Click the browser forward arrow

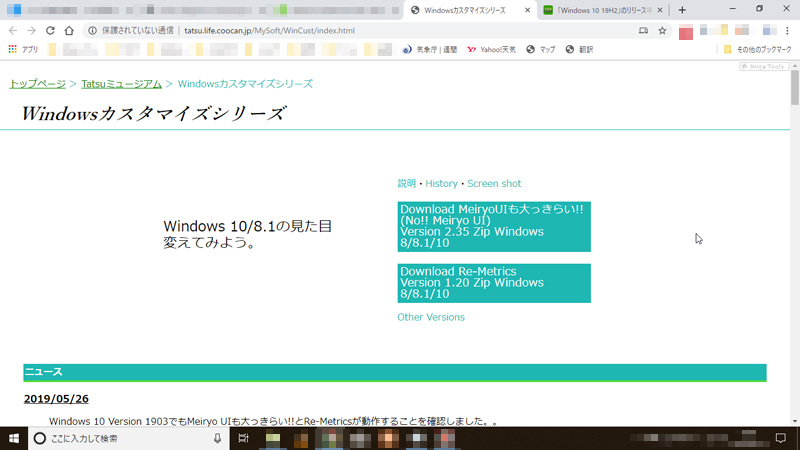coord(32,31)
